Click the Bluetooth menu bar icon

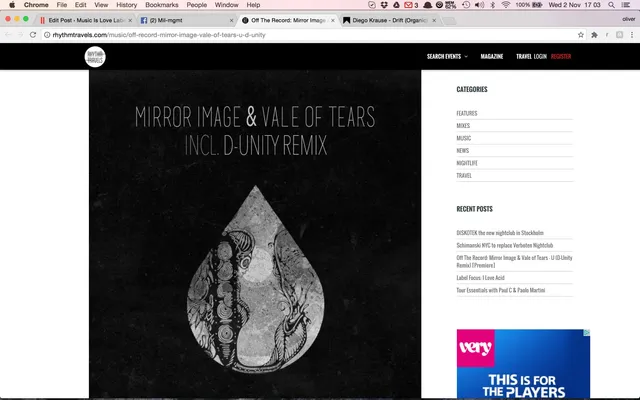493,5
